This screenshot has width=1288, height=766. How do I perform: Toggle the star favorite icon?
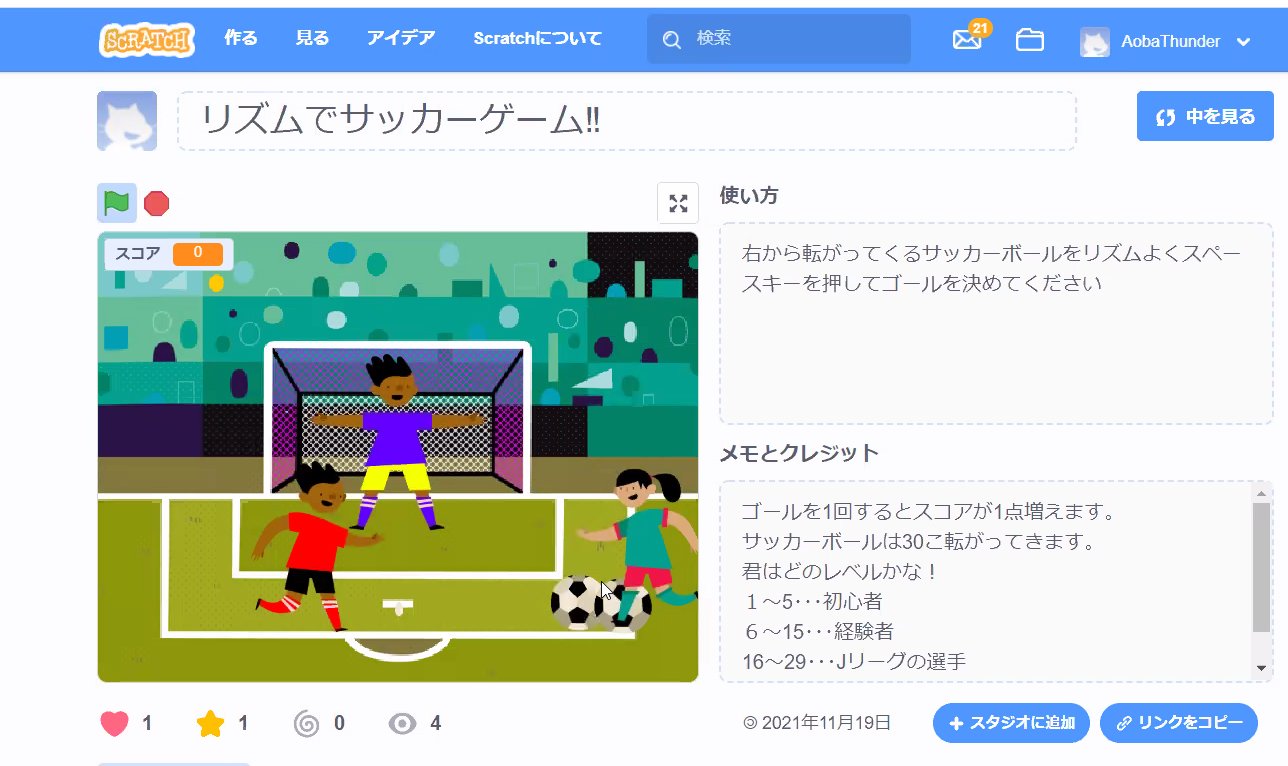[x=211, y=723]
